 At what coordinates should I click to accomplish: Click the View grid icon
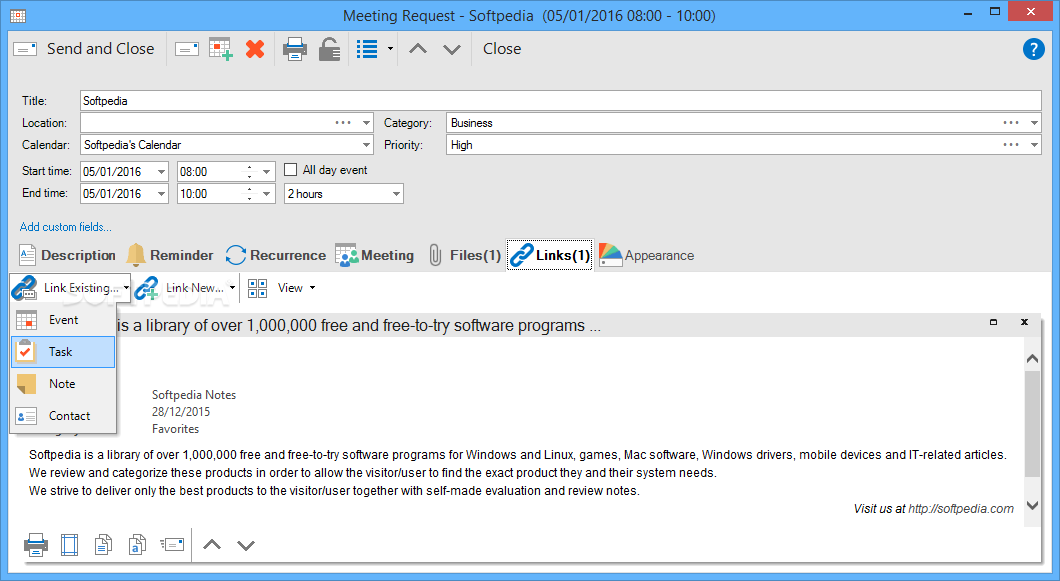click(258, 288)
